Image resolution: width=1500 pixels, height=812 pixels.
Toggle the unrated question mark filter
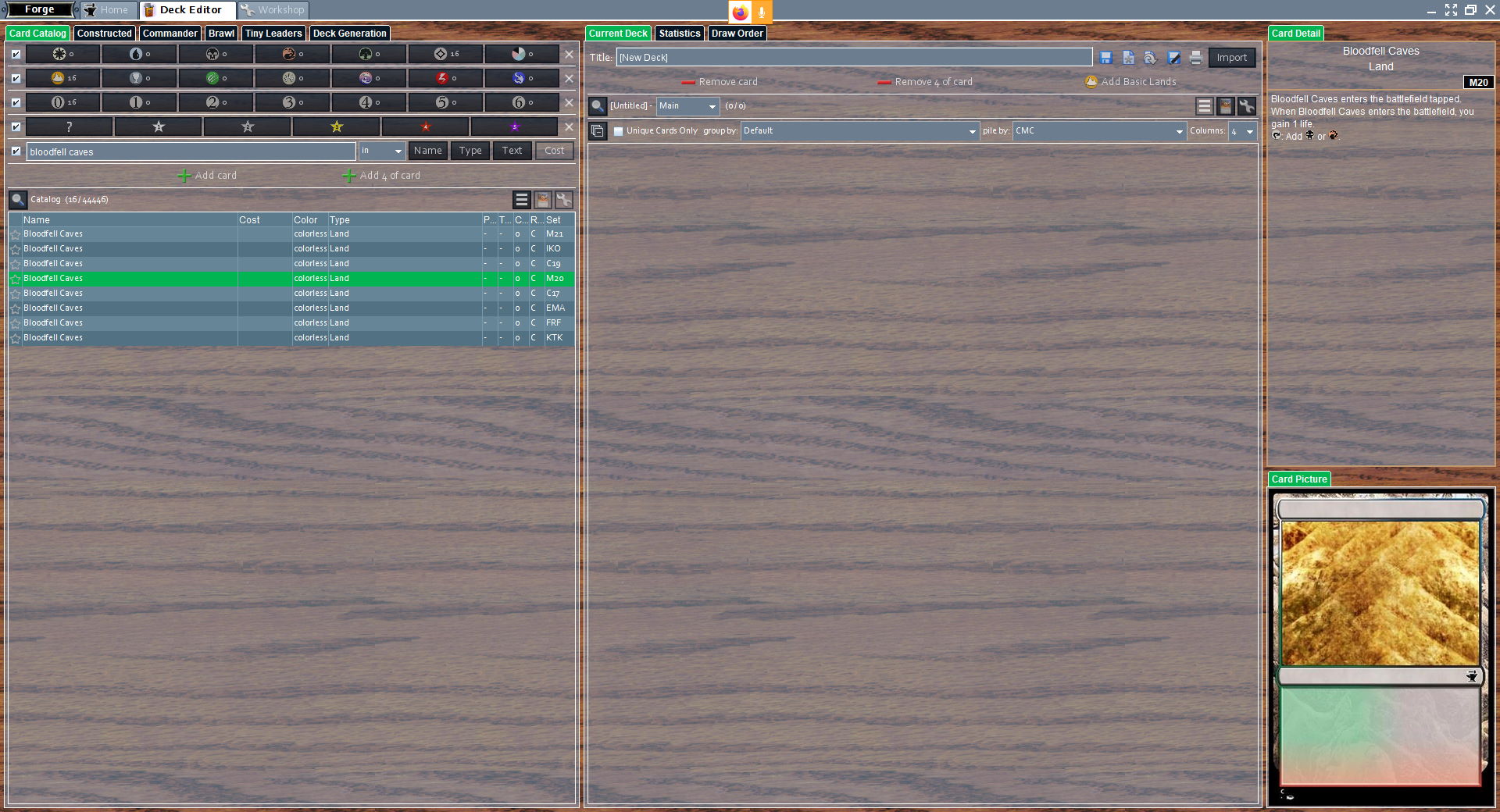click(x=70, y=126)
